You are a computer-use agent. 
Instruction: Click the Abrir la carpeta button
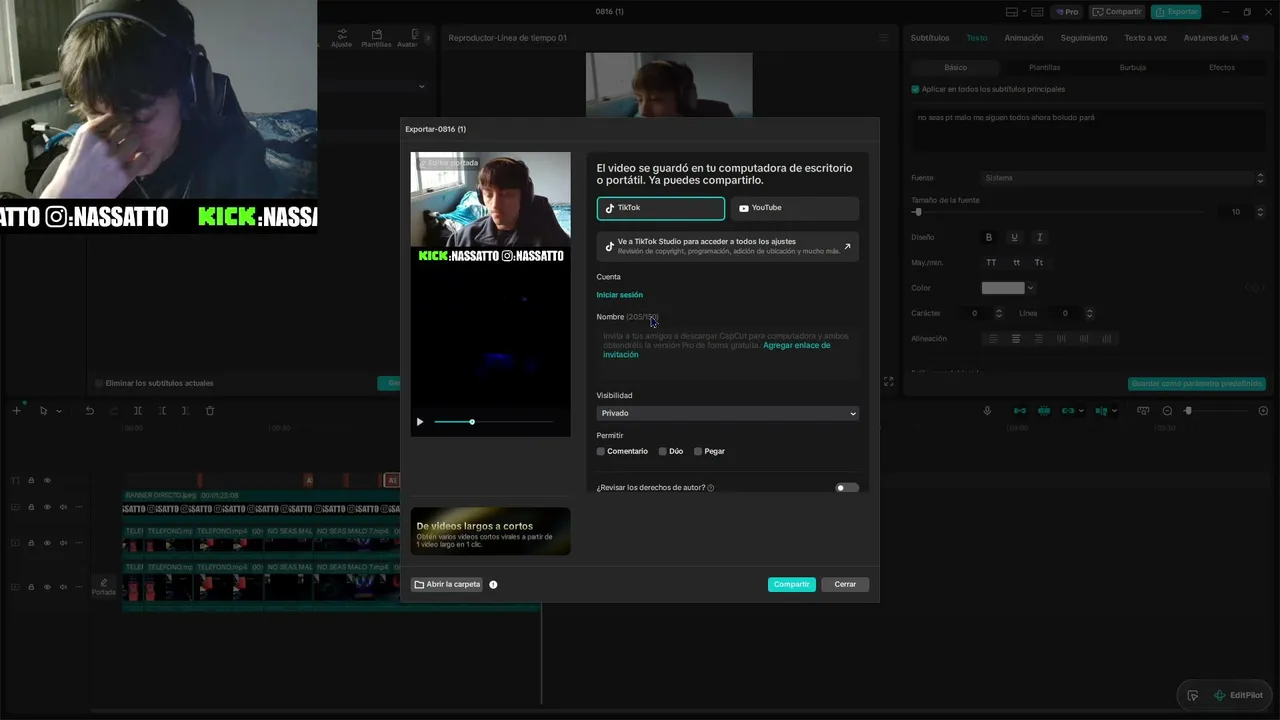447,584
